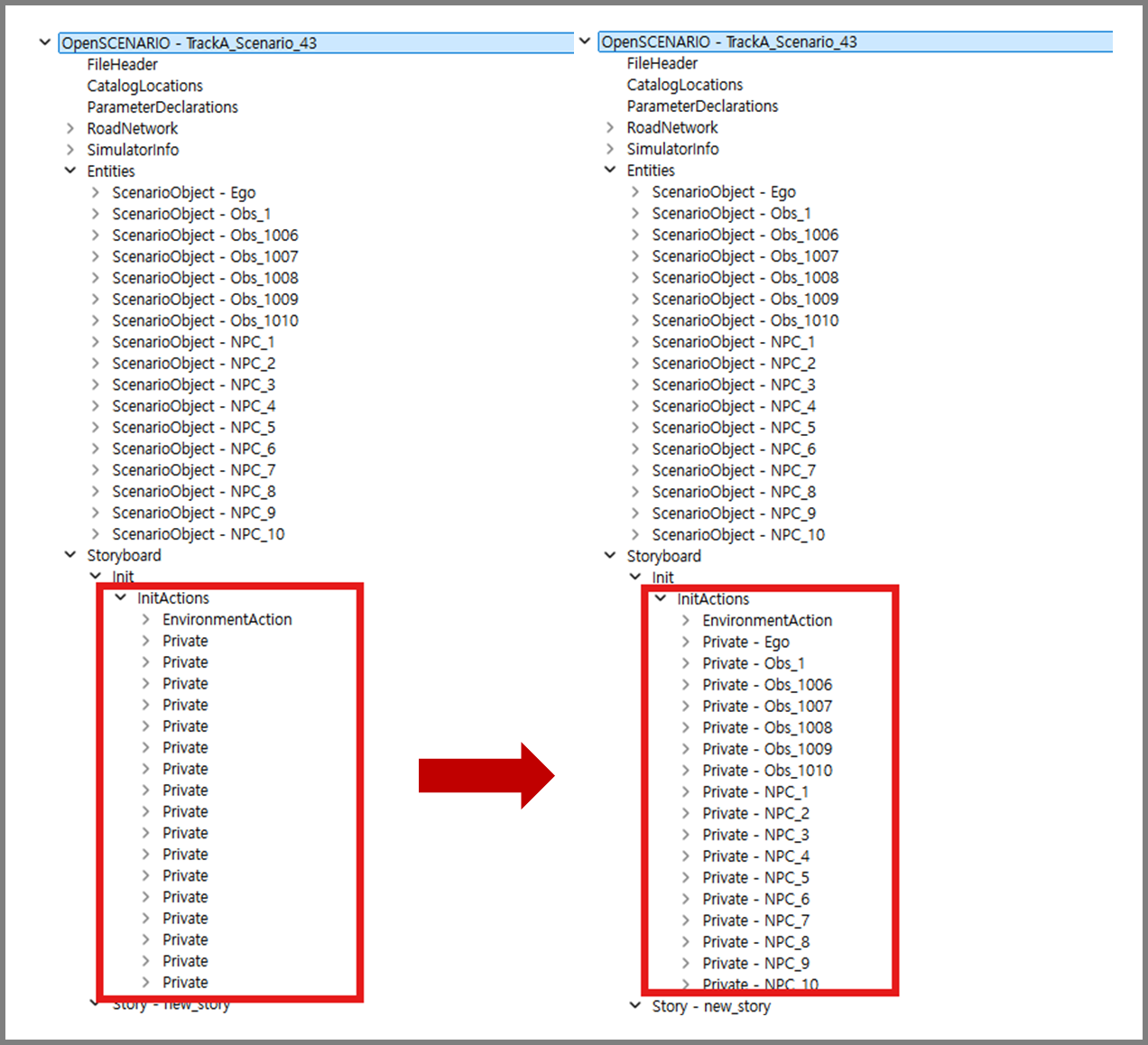
Task: Collapse Storyboard in the right tree
Action: coord(610,555)
